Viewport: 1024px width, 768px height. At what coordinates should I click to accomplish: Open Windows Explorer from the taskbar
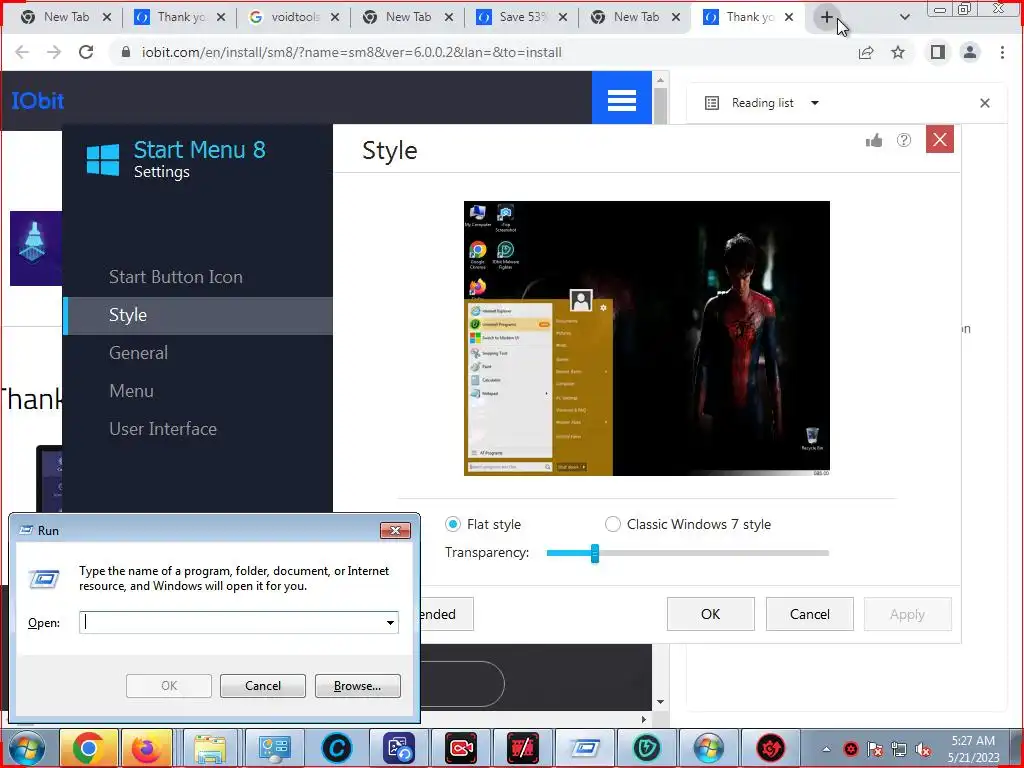(x=210, y=748)
